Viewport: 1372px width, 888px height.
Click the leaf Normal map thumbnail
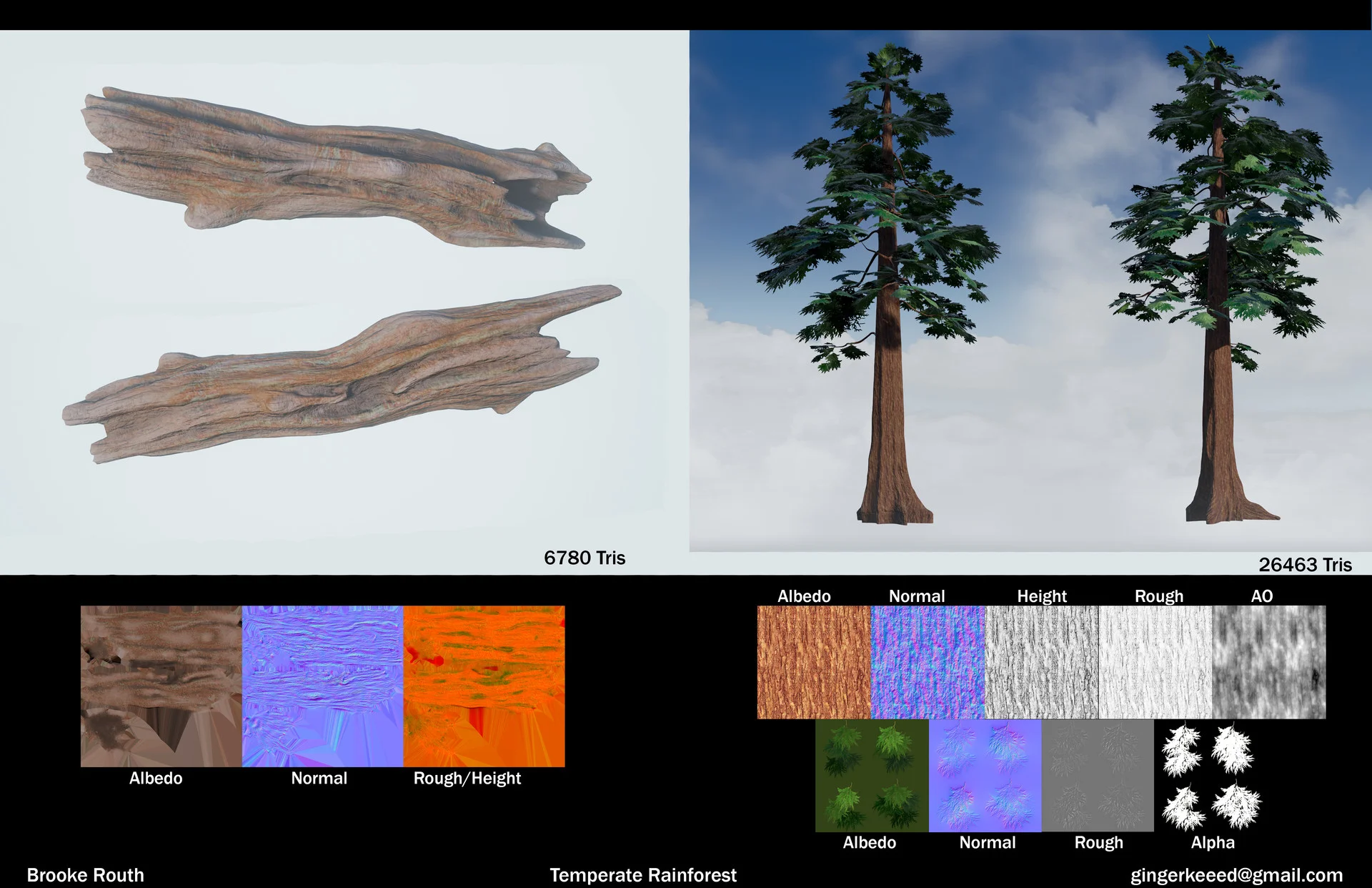click(x=985, y=776)
